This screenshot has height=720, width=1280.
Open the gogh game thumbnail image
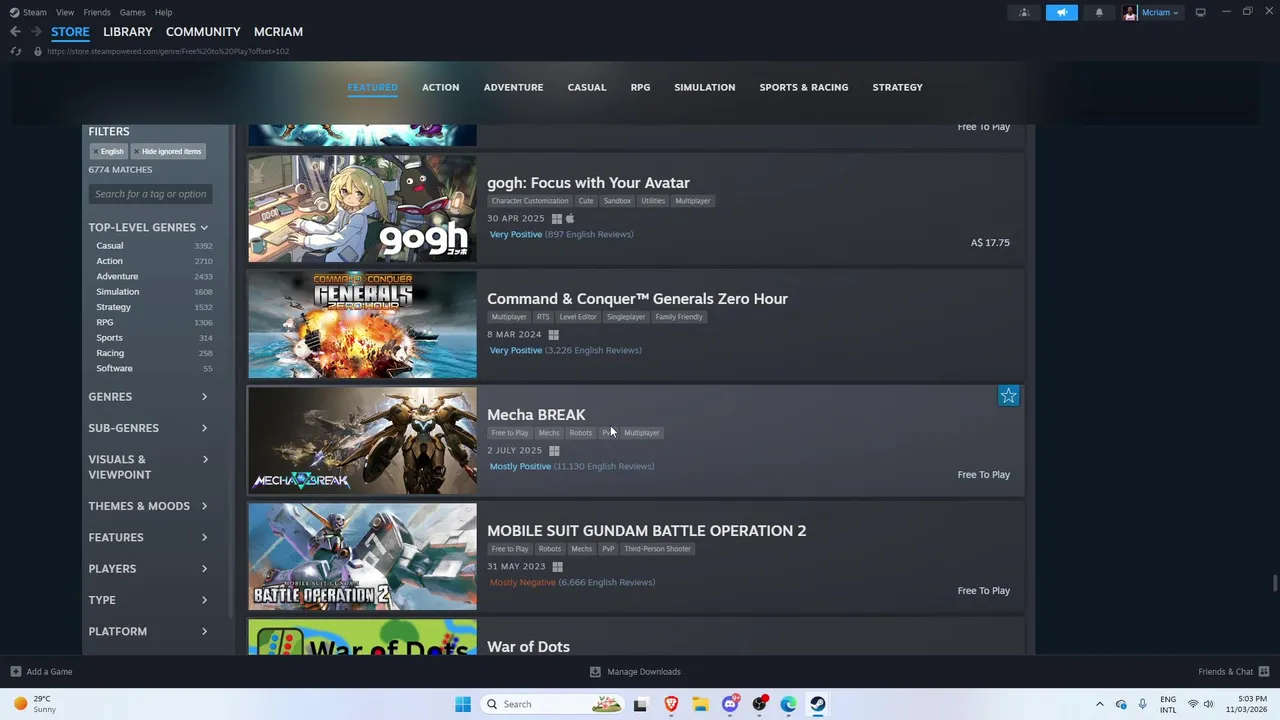point(362,208)
